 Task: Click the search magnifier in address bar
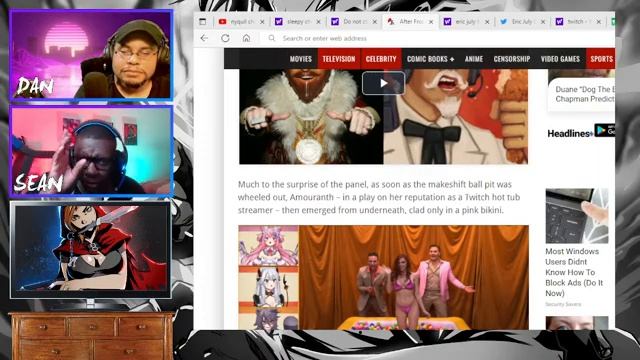[x=272, y=38]
